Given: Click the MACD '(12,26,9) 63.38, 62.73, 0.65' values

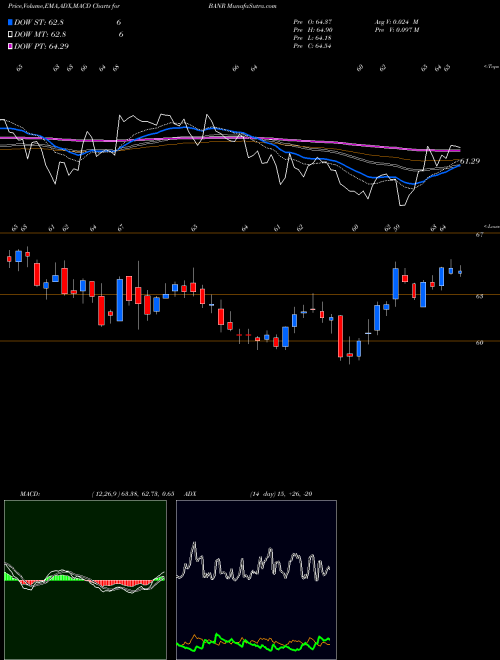Looking at the screenshot, I should (x=133, y=494).
